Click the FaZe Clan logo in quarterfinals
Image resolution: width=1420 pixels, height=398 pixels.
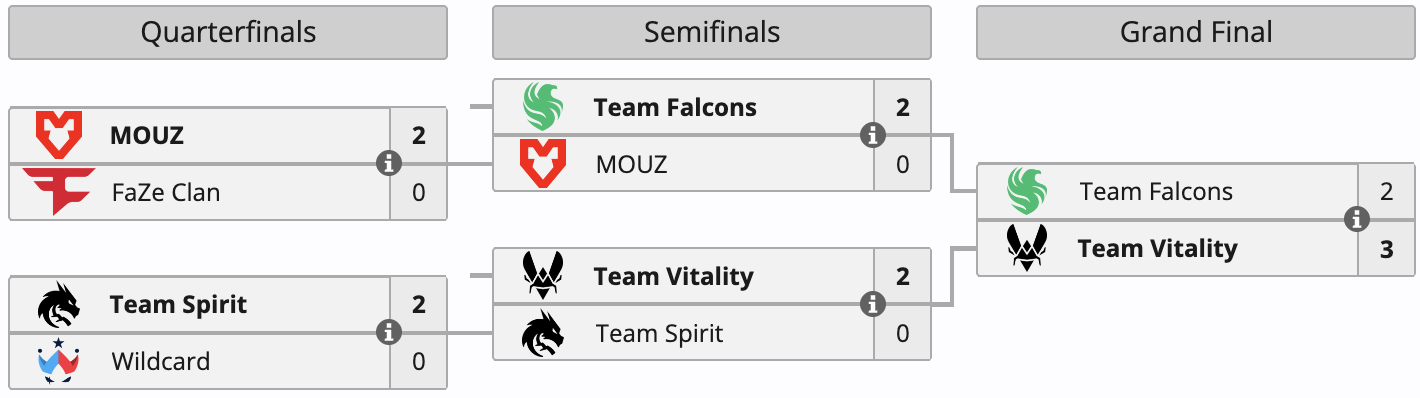(x=58, y=191)
